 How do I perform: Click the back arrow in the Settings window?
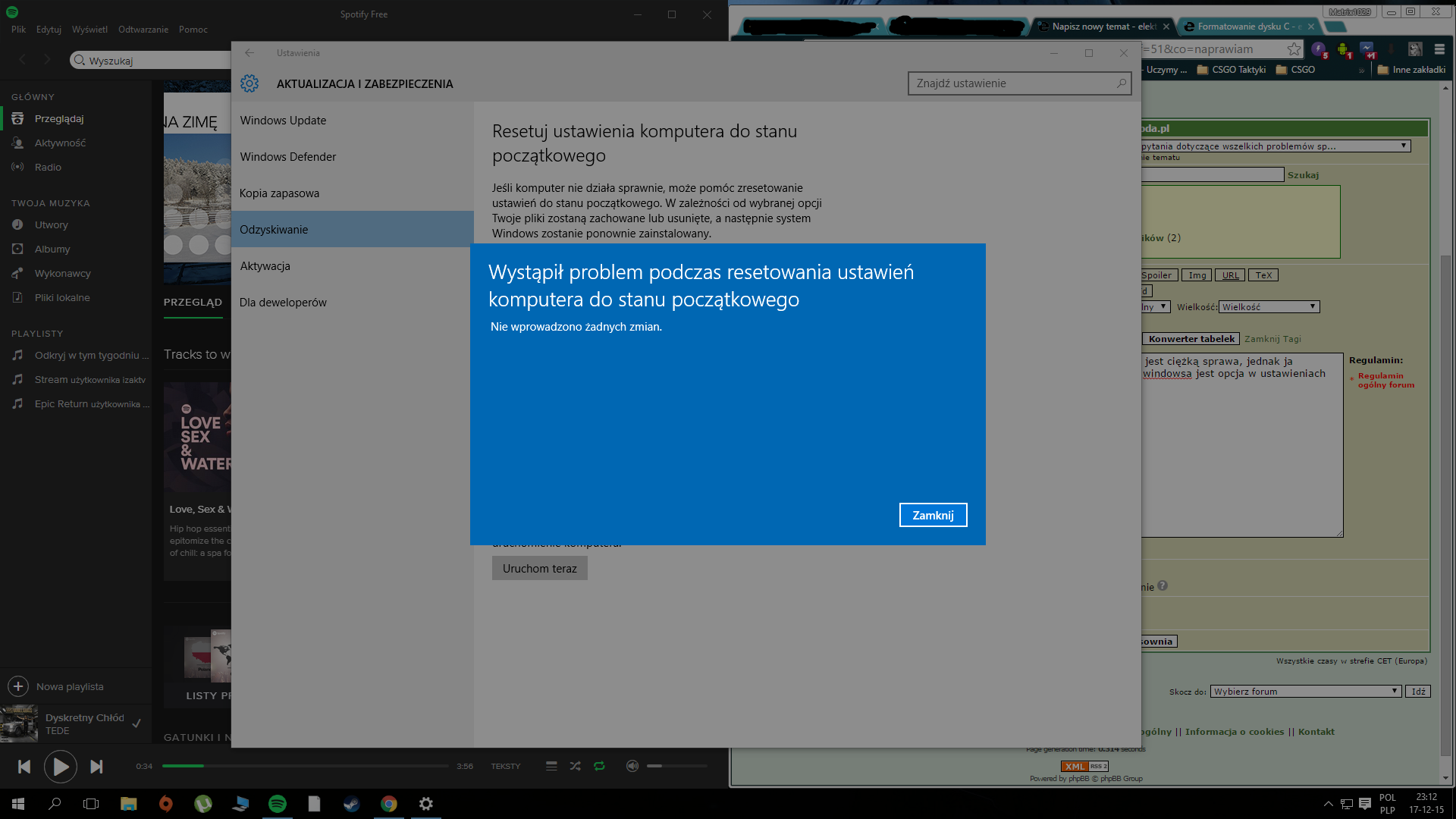click(x=249, y=53)
